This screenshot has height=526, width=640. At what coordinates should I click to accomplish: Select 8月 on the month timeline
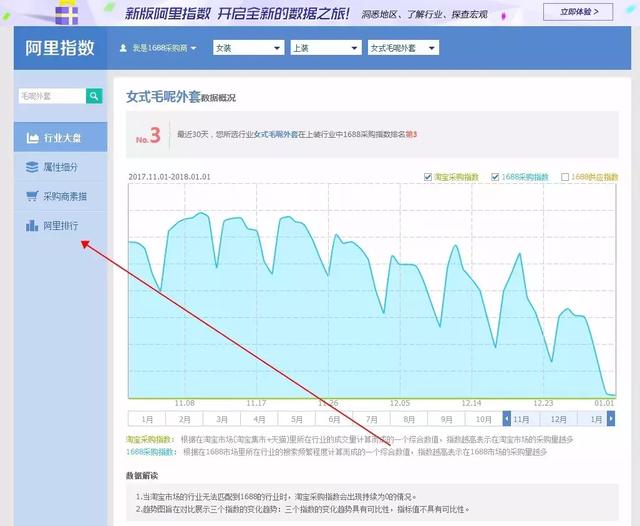pos(409,419)
